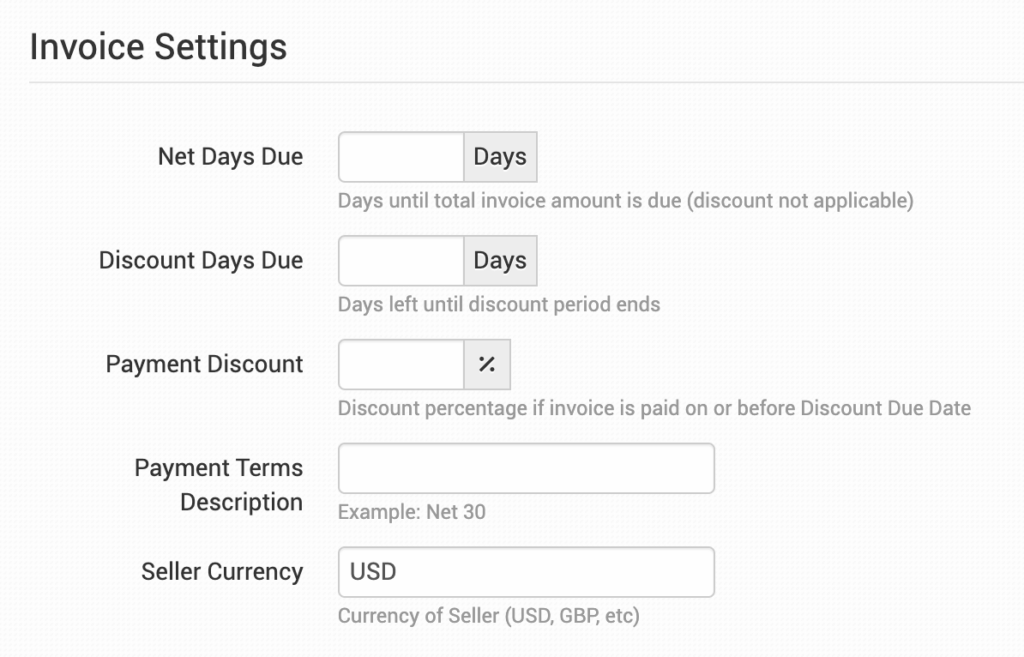Image resolution: width=1024 pixels, height=657 pixels.
Task: Click the 'Example: Net 30' hint text
Action: click(x=412, y=512)
